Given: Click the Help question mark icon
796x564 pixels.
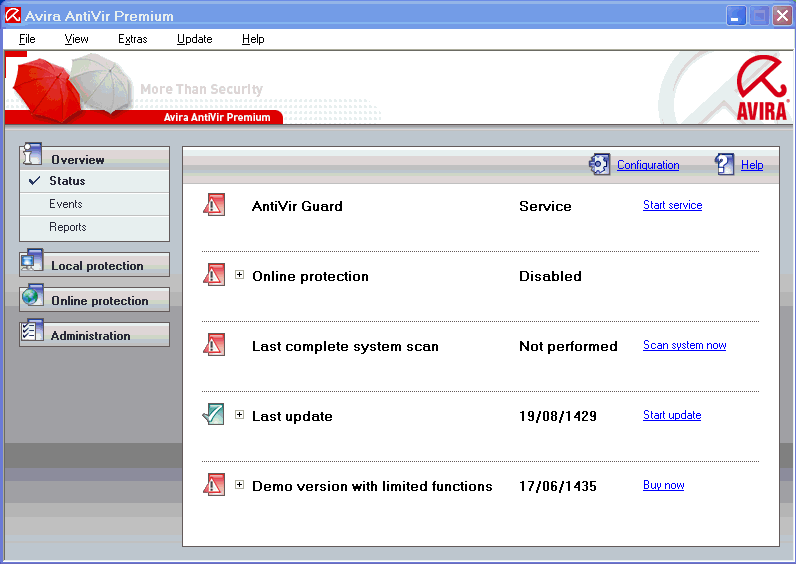Looking at the screenshot, I should [725, 165].
